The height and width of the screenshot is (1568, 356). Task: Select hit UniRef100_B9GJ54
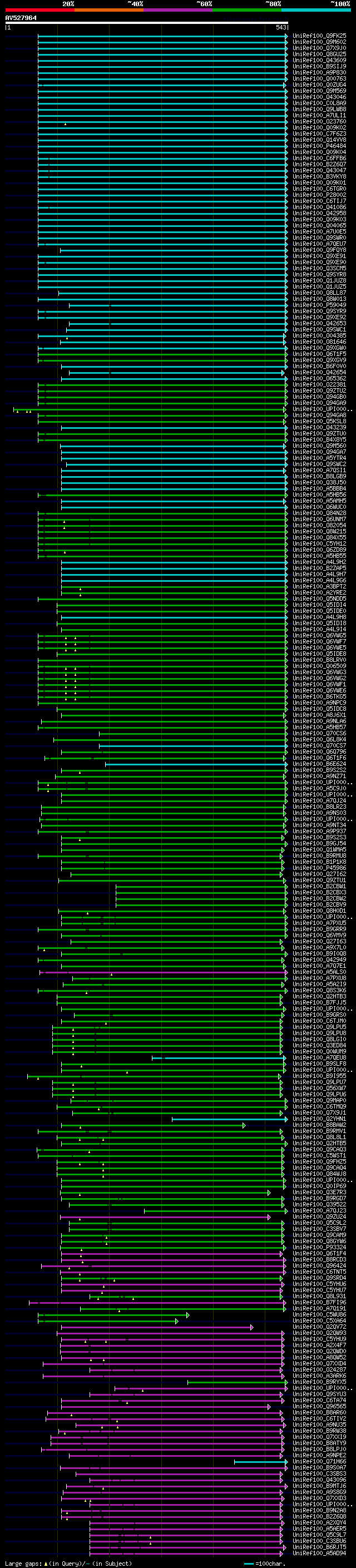pyautogui.click(x=319, y=843)
